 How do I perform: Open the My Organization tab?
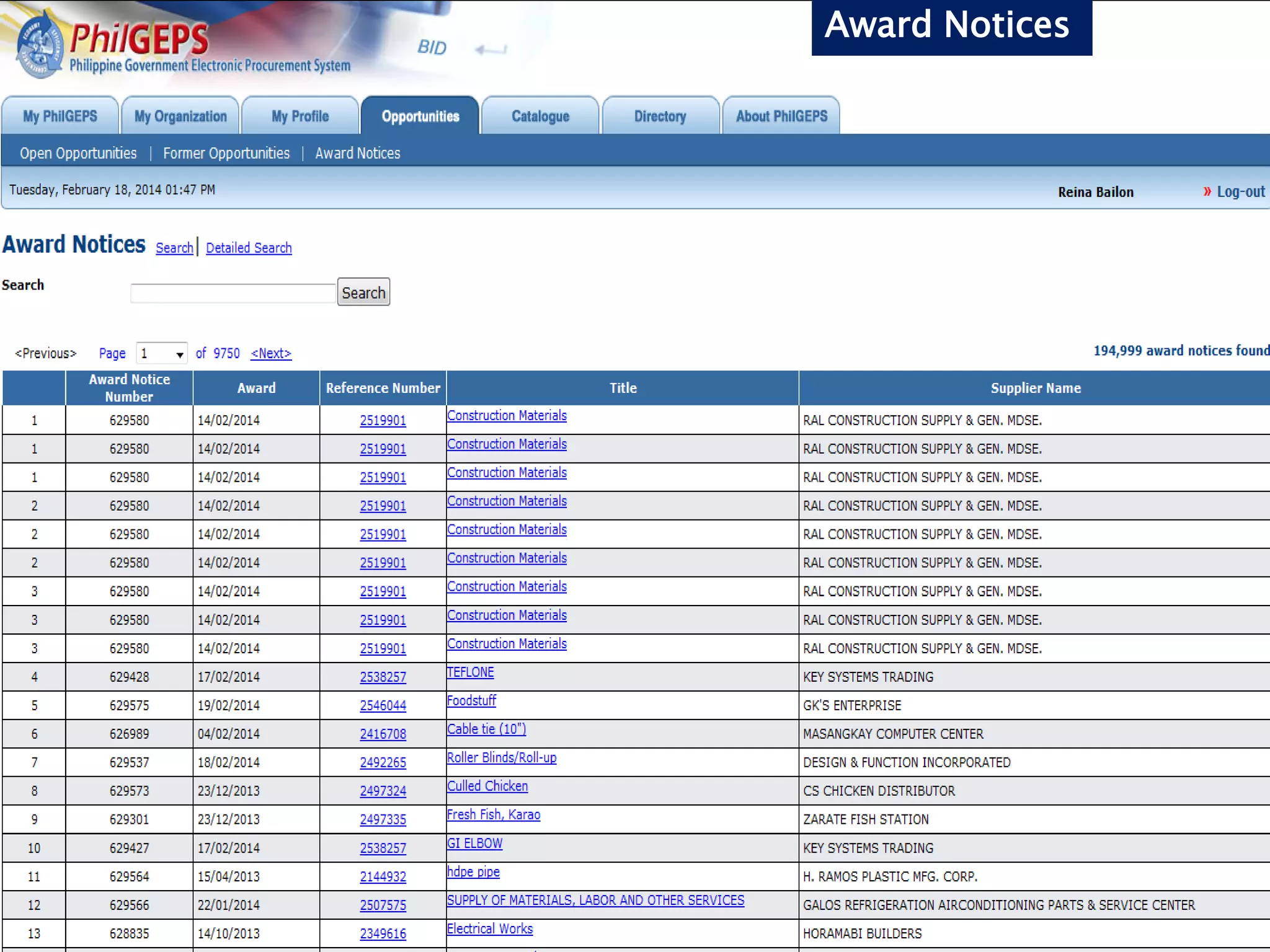(x=180, y=116)
